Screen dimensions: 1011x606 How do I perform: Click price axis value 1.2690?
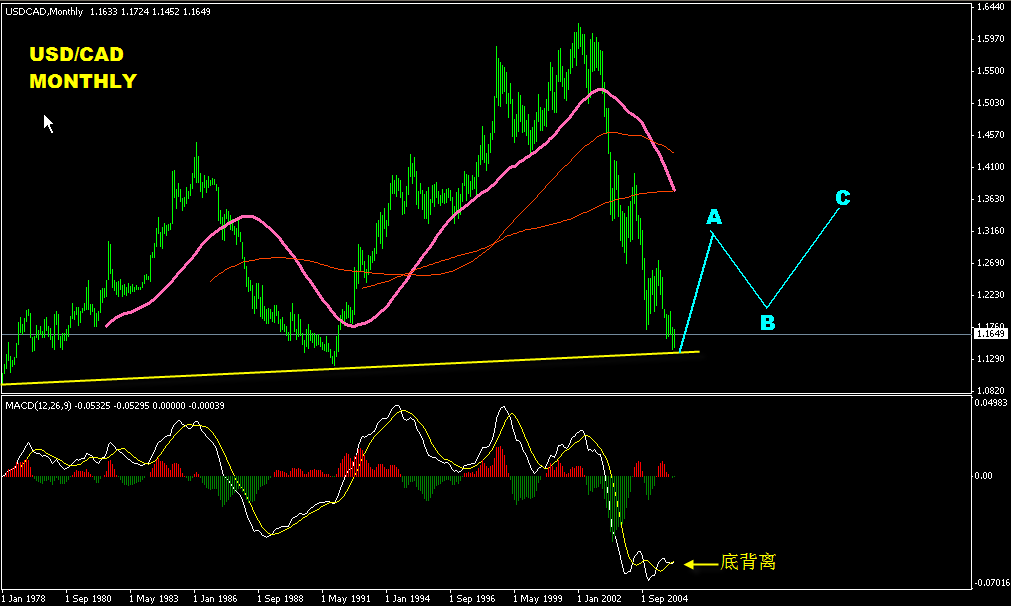pyautogui.click(x=991, y=262)
